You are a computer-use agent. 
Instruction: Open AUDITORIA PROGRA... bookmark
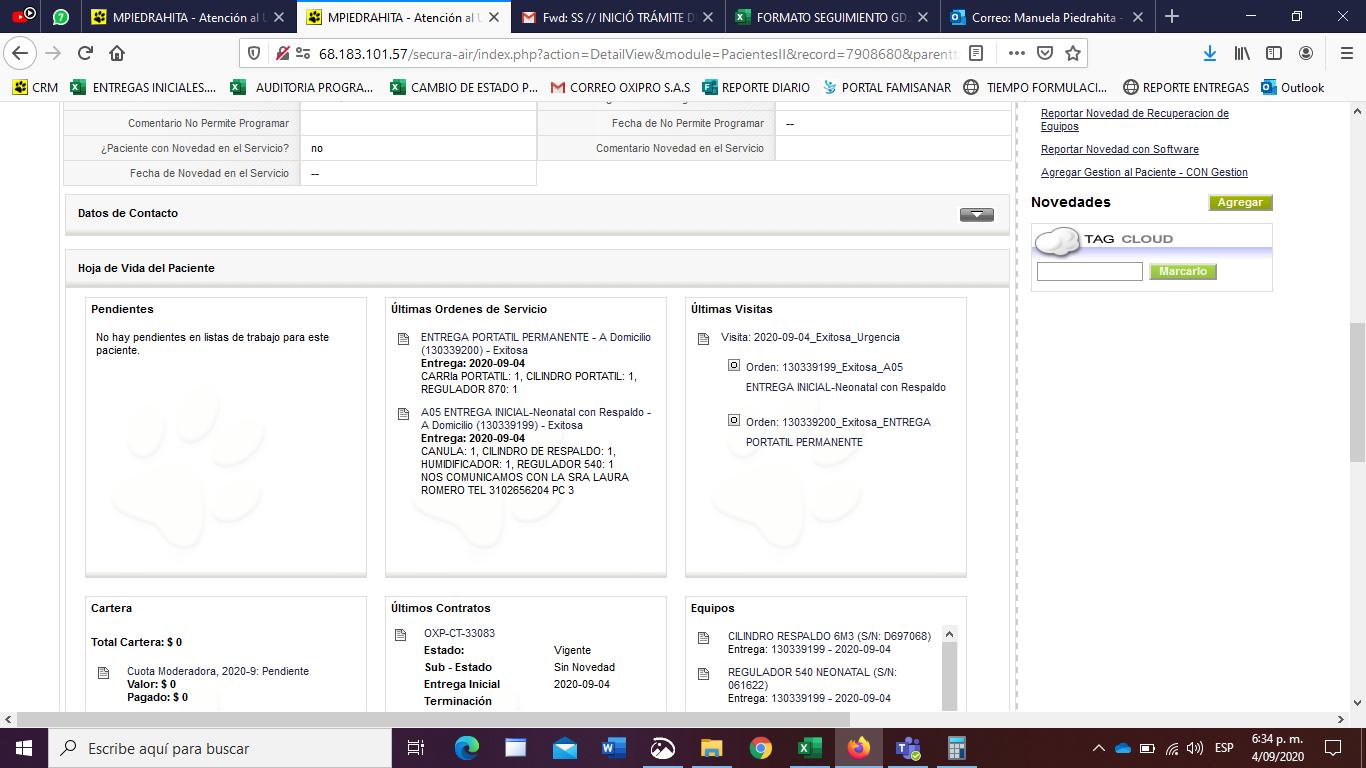point(303,87)
